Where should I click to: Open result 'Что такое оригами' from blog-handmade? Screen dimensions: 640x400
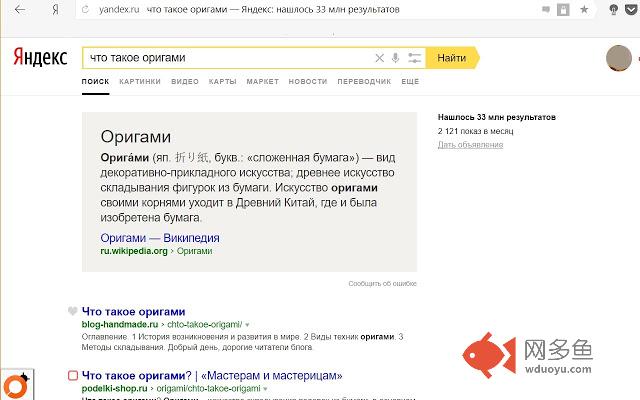point(133,311)
